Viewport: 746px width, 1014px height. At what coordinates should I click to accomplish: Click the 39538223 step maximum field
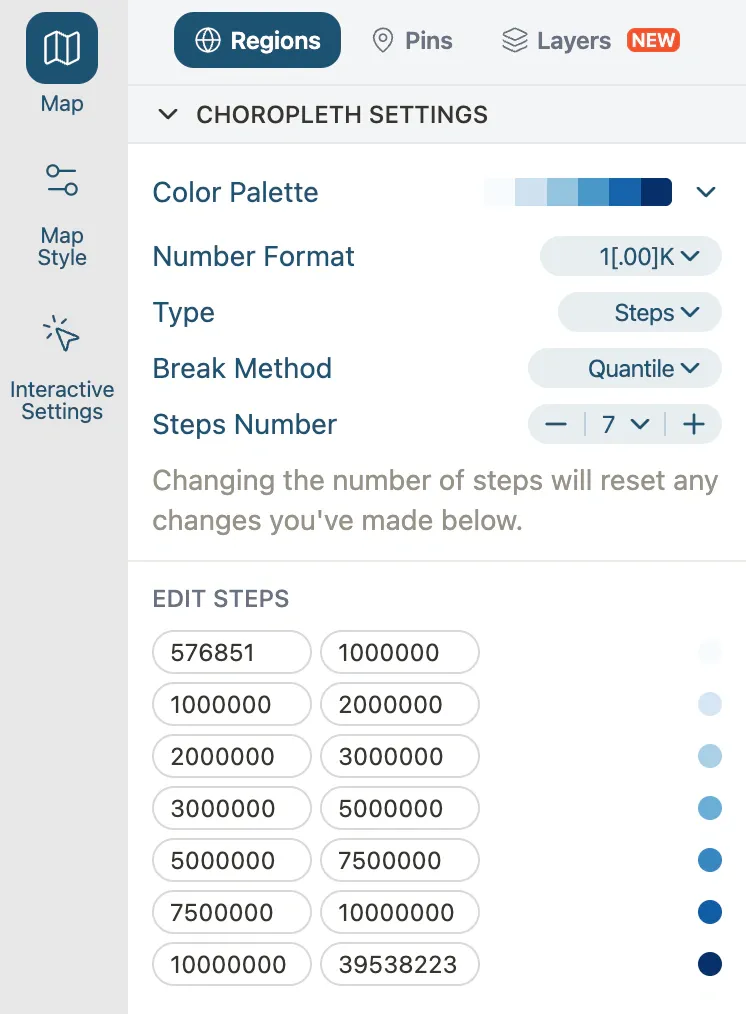coord(399,965)
